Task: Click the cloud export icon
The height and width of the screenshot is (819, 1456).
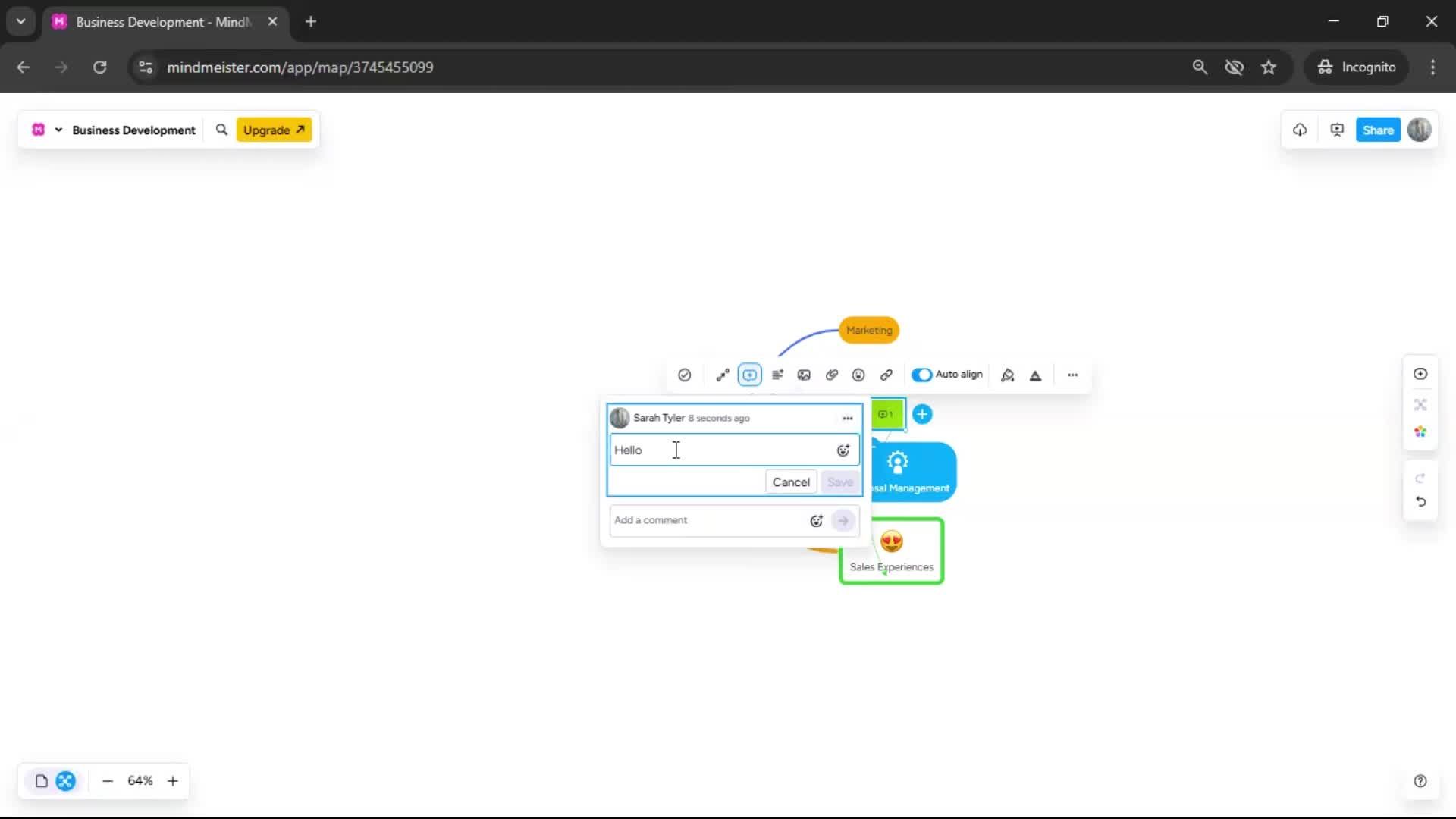Action: [1300, 130]
